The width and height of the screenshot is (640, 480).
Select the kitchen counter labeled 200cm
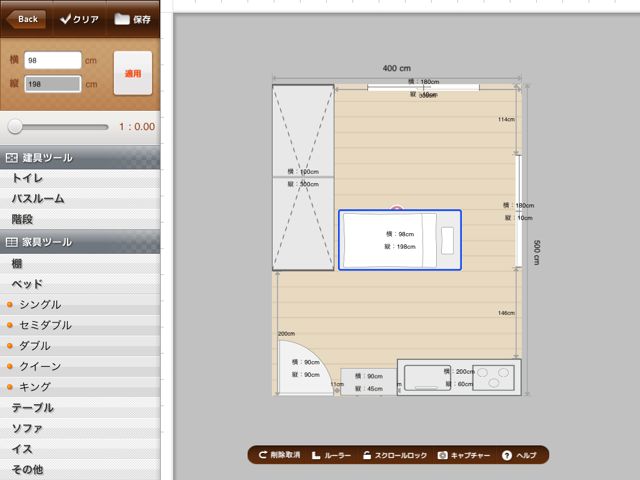459,377
